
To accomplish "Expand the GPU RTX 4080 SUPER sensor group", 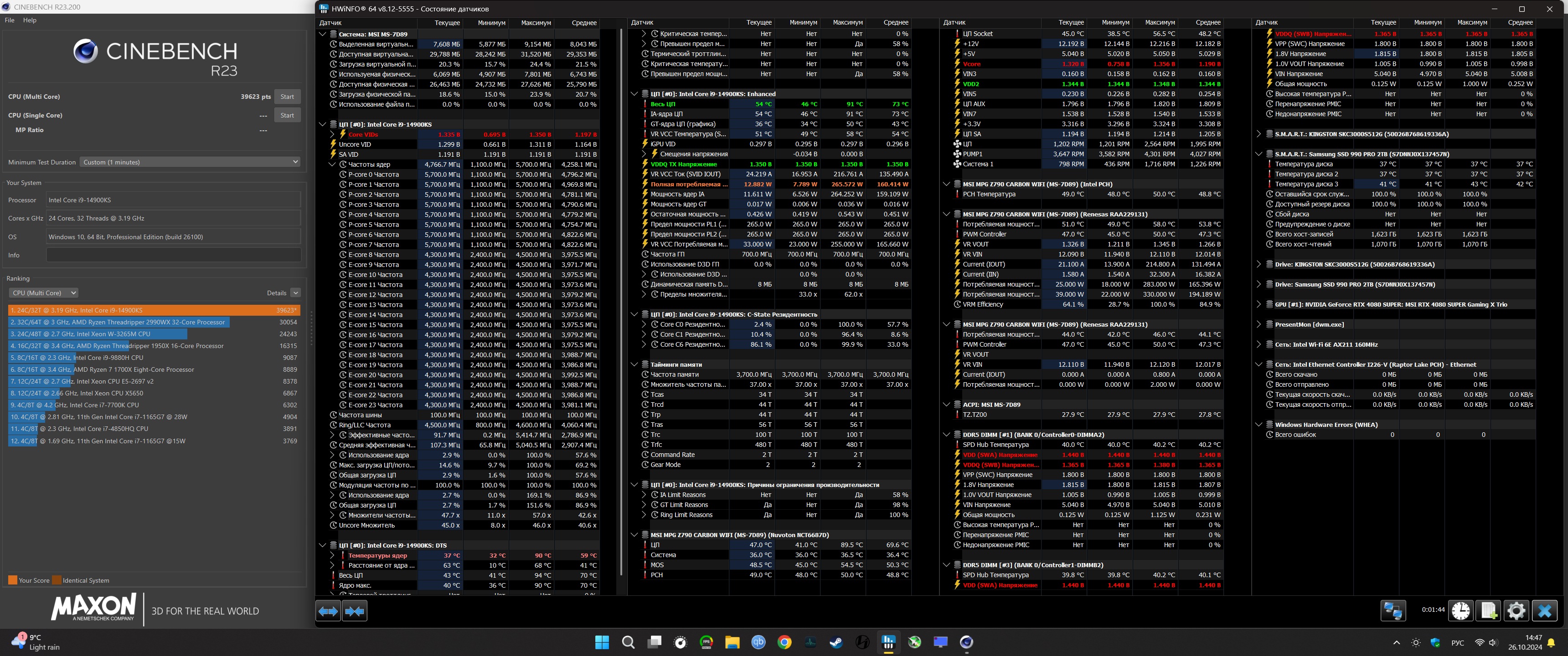I will point(1259,304).
